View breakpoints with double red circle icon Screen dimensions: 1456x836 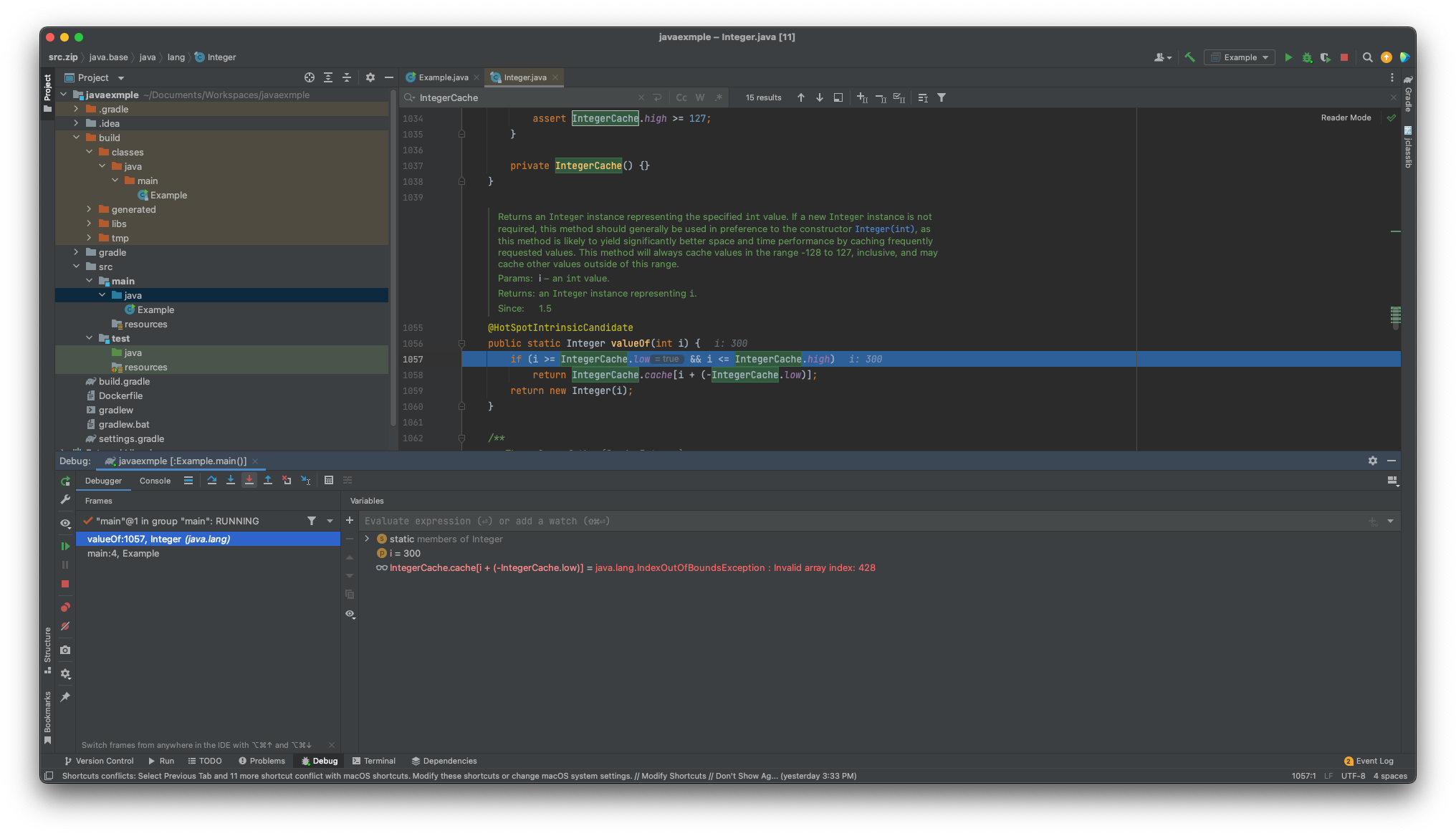pyautogui.click(x=65, y=607)
